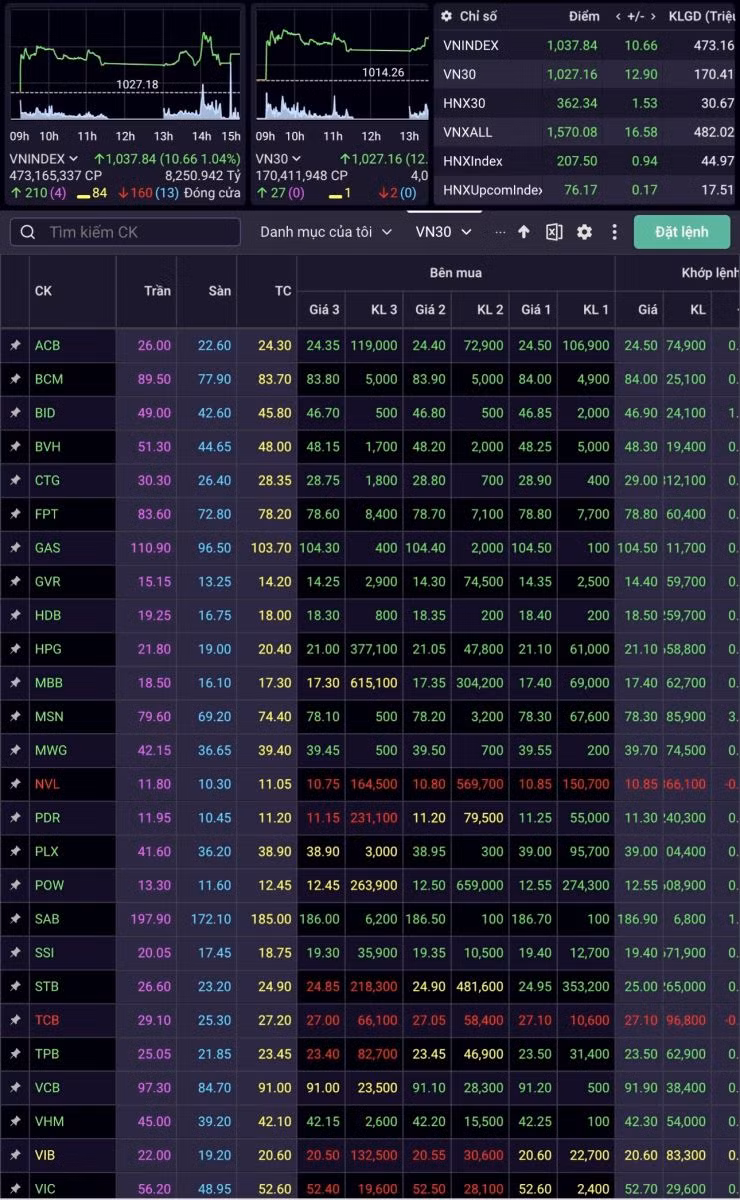This screenshot has height=1200, width=740.
Task: Sort by TC column header
Action: 283,291
